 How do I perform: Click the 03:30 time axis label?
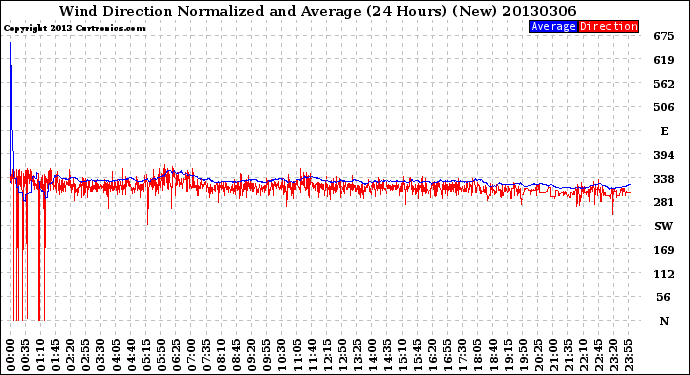pos(101,355)
